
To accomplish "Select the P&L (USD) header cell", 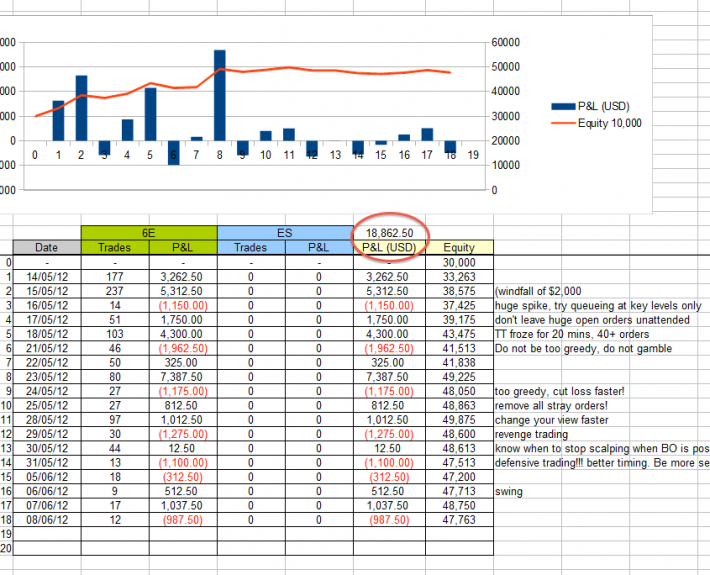I will coord(389,247).
